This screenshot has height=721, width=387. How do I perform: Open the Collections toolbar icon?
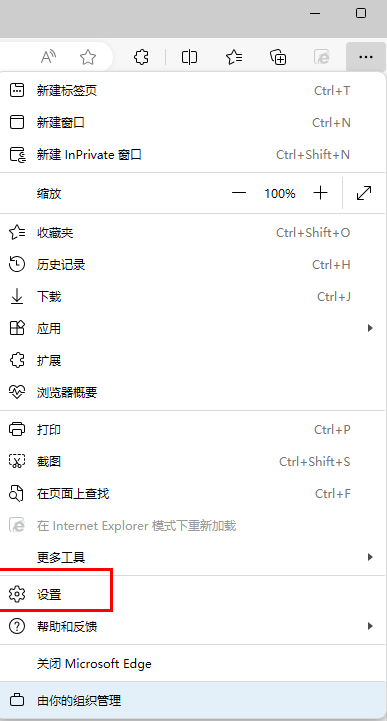point(278,57)
